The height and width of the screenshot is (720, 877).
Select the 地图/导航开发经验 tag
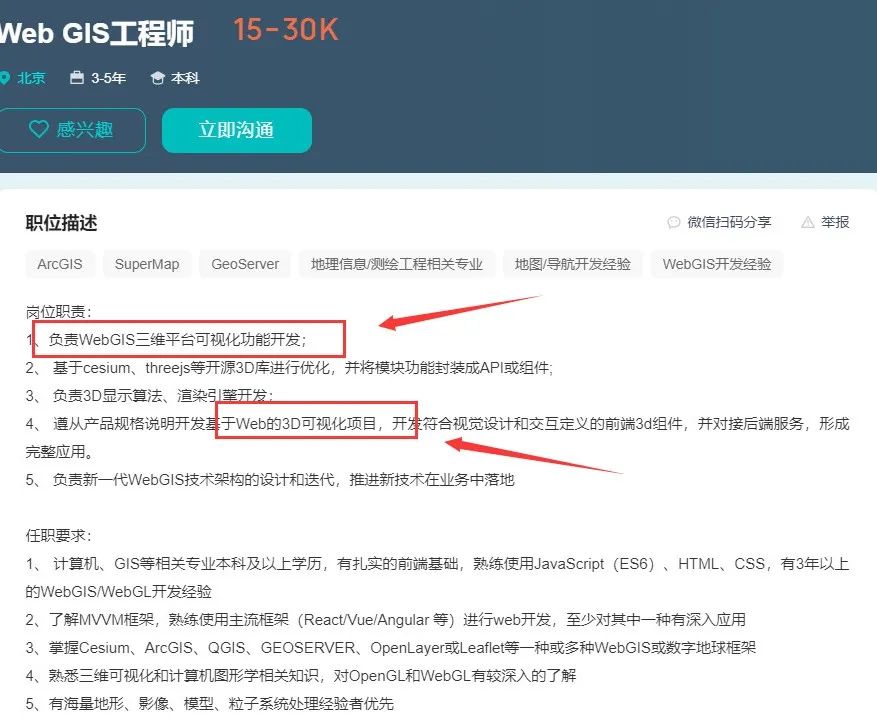click(x=573, y=264)
